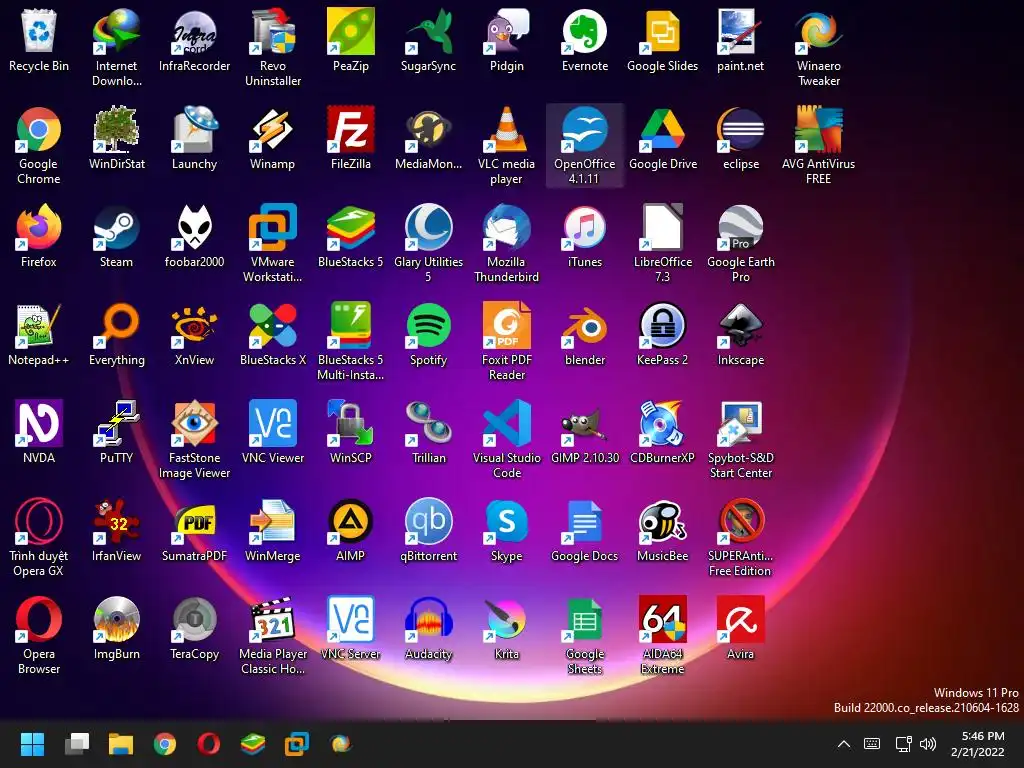The width and height of the screenshot is (1024, 768).
Task: Click the Steam desktop icon
Action: pos(116,229)
